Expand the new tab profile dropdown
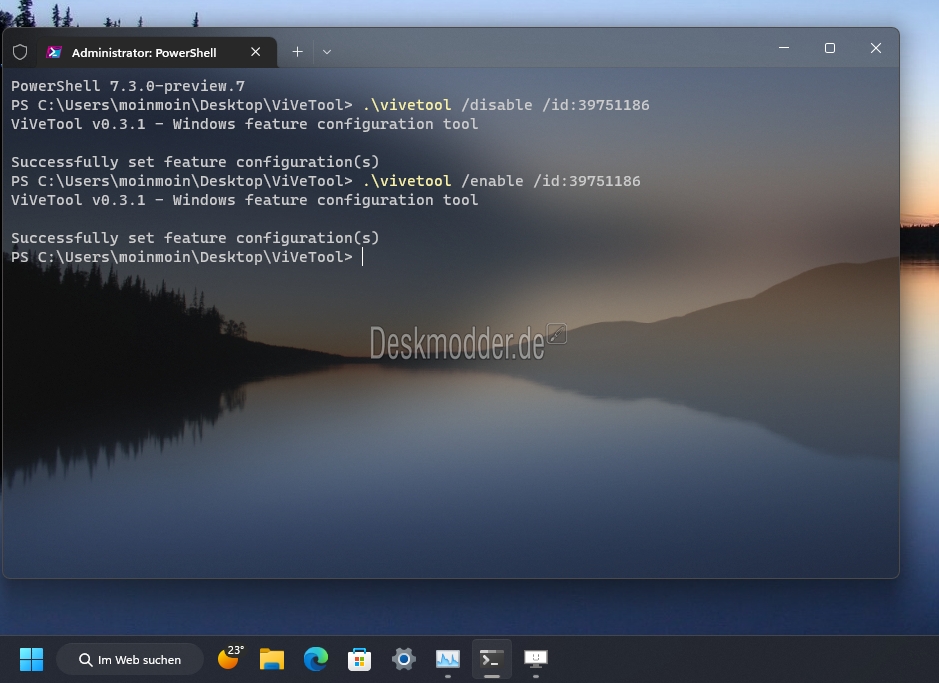Screen dimensions: 939x683 click(327, 52)
